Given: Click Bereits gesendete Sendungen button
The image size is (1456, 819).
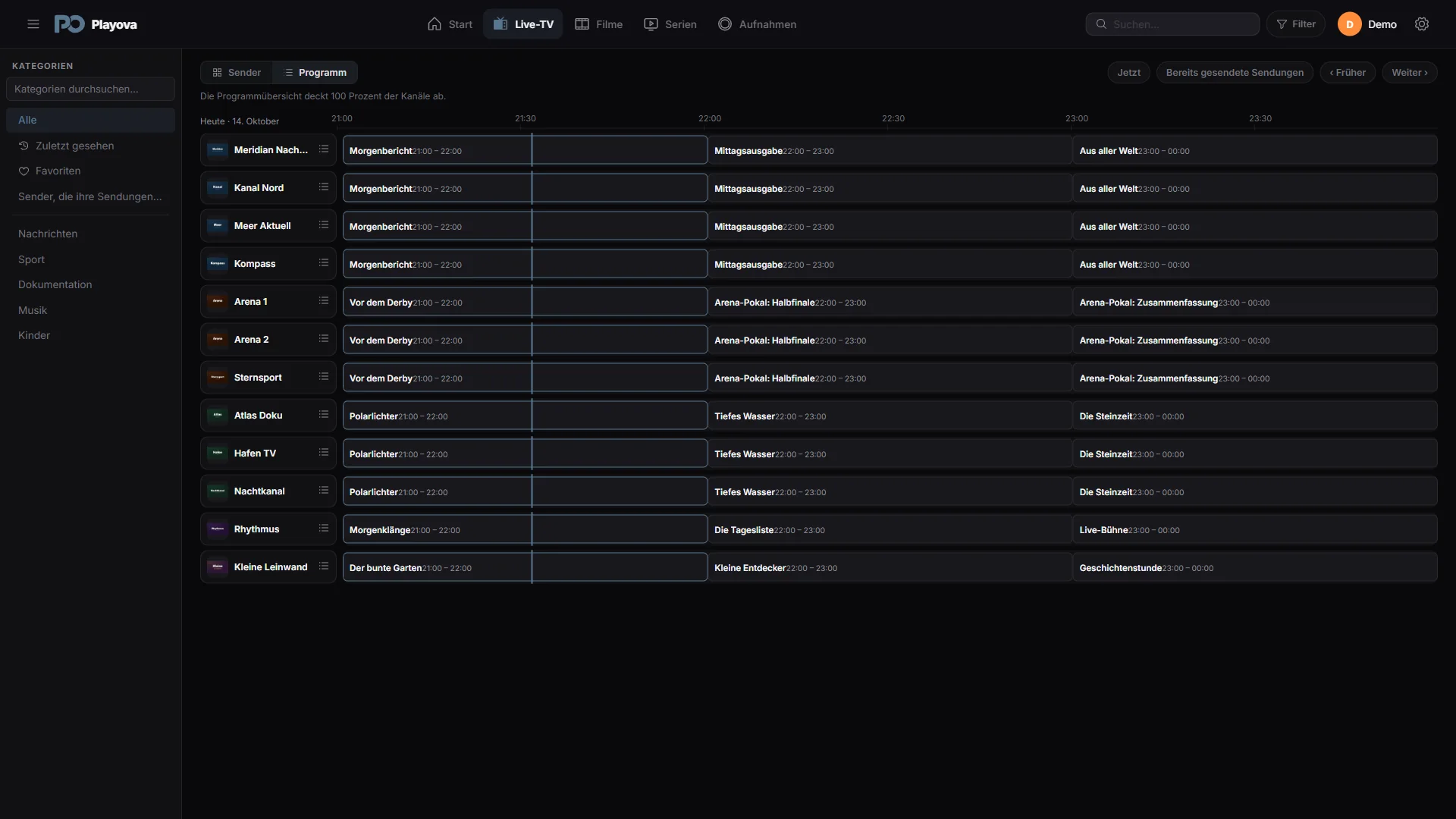Looking at the screenshot, I should tap(1235, 73).
